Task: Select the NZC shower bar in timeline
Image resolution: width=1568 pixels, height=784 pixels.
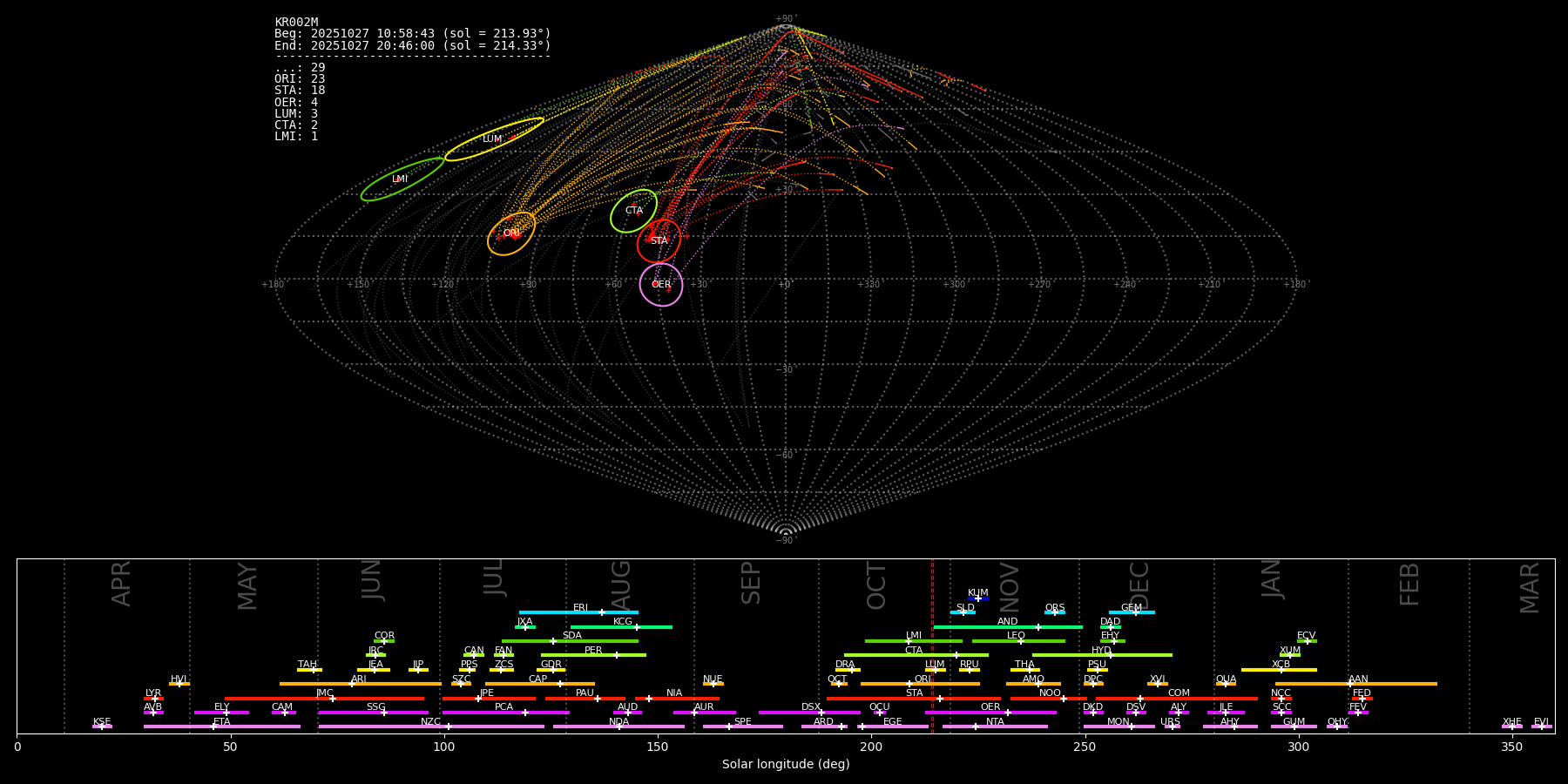Action: pos(431,727)
